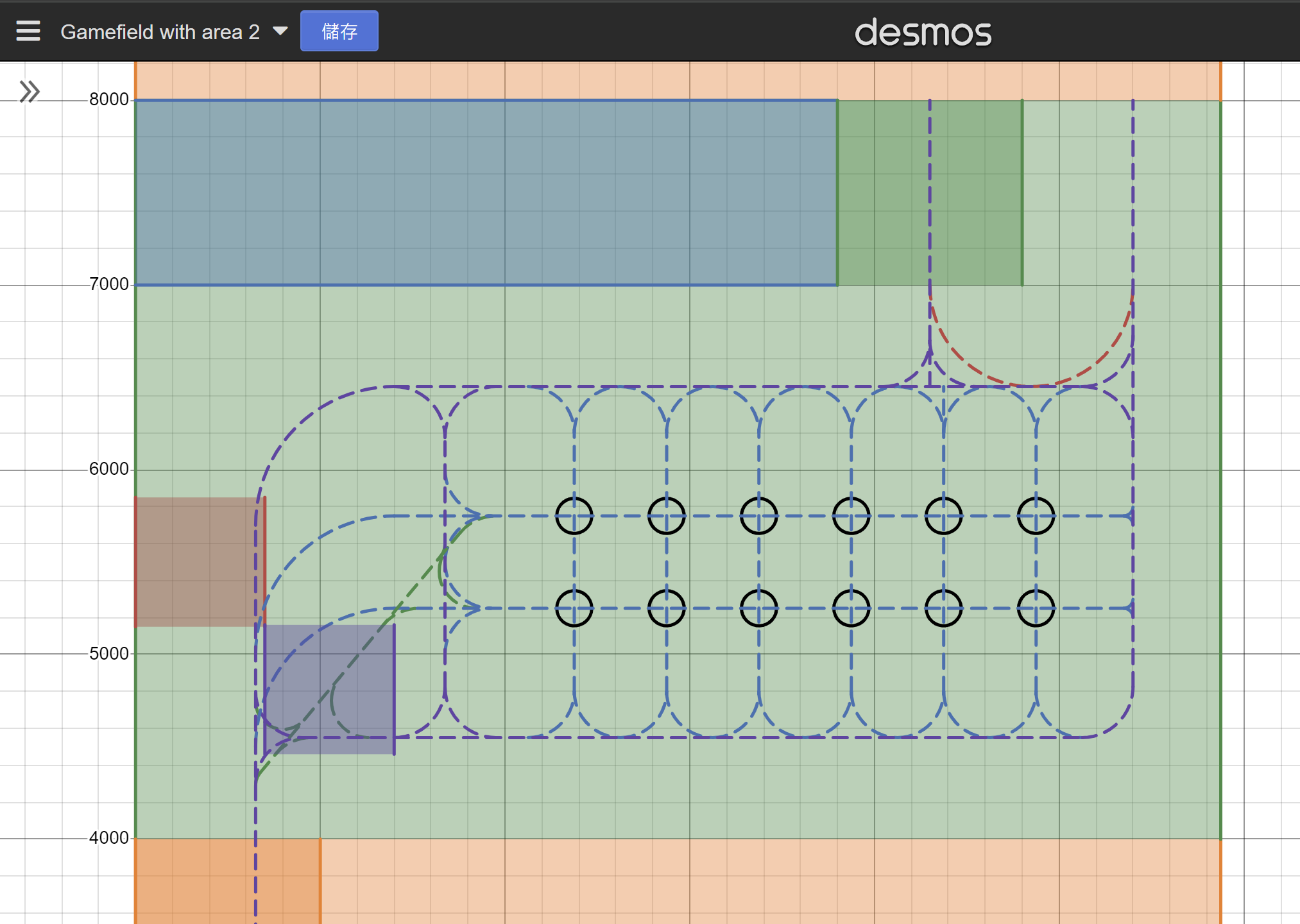Click the 6000 y-axis label
The image size is (1300, 924).
(x=108, y=468)
